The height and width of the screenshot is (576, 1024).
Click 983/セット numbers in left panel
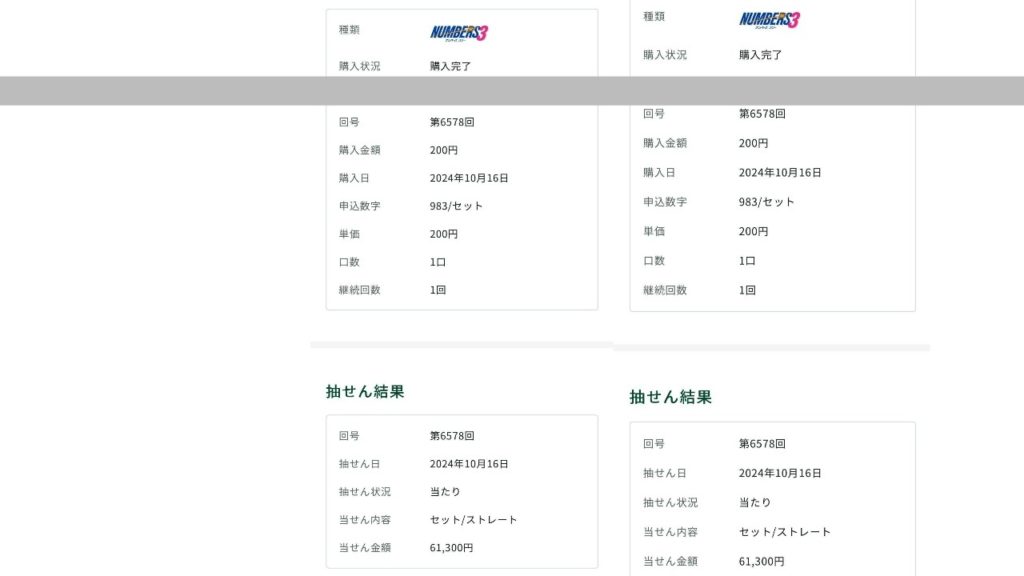coord(456,206)
